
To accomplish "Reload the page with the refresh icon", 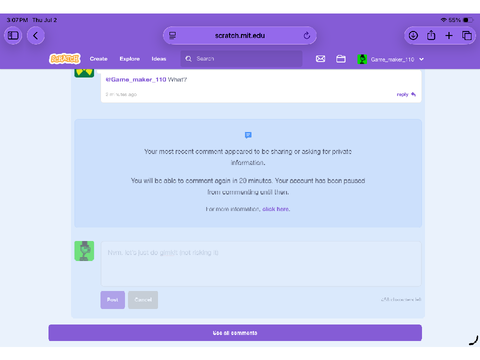I will (x=307, y=35).
